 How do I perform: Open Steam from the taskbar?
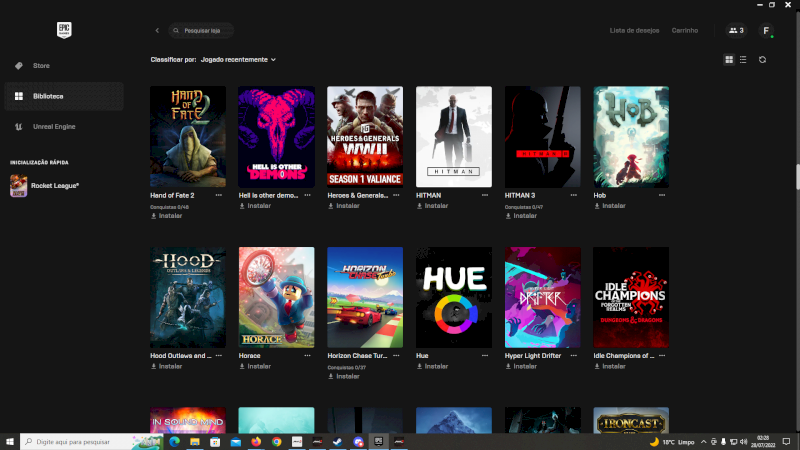pyautogui.click(x=338, y=442)
